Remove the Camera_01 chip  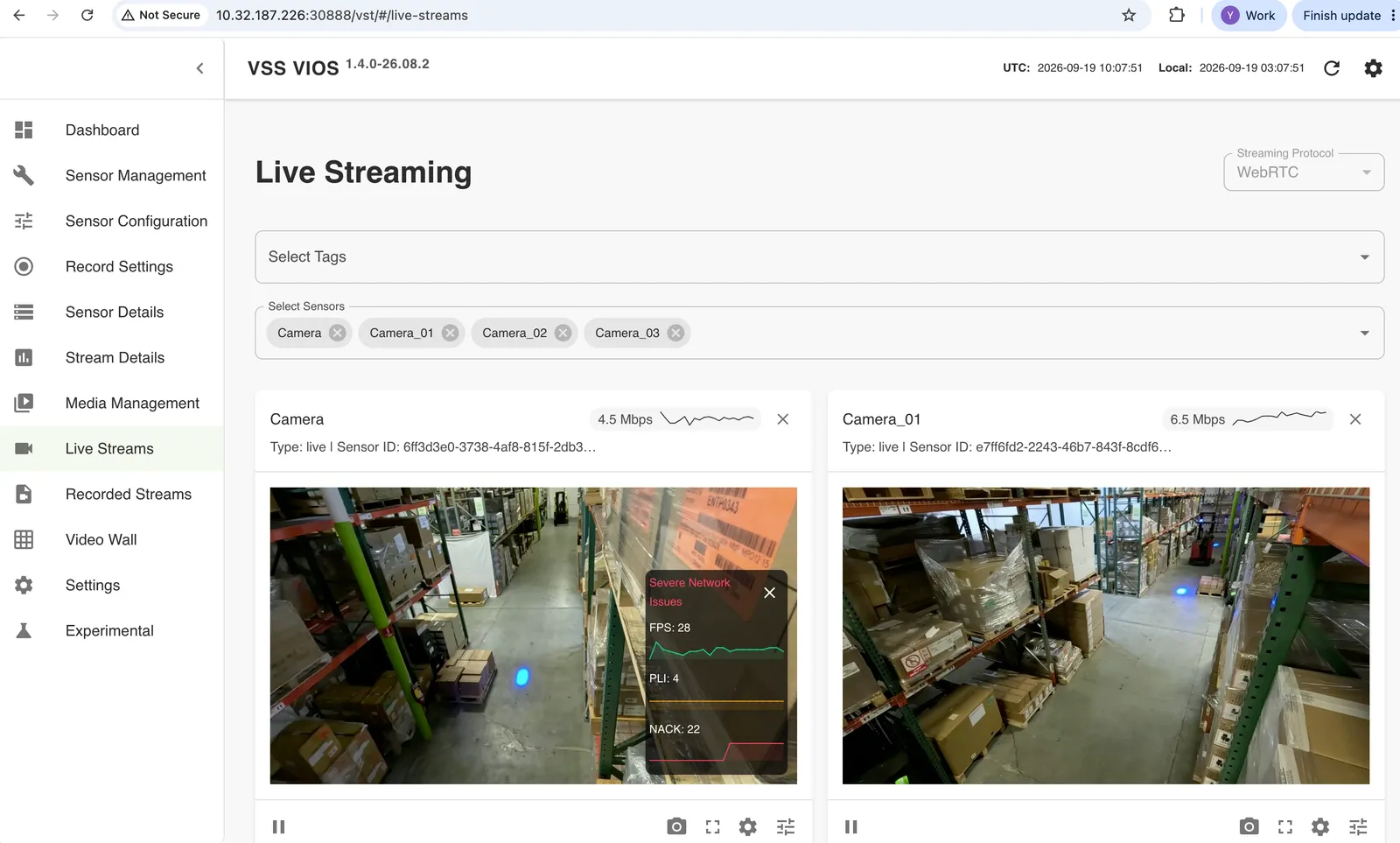click(450, 333)
